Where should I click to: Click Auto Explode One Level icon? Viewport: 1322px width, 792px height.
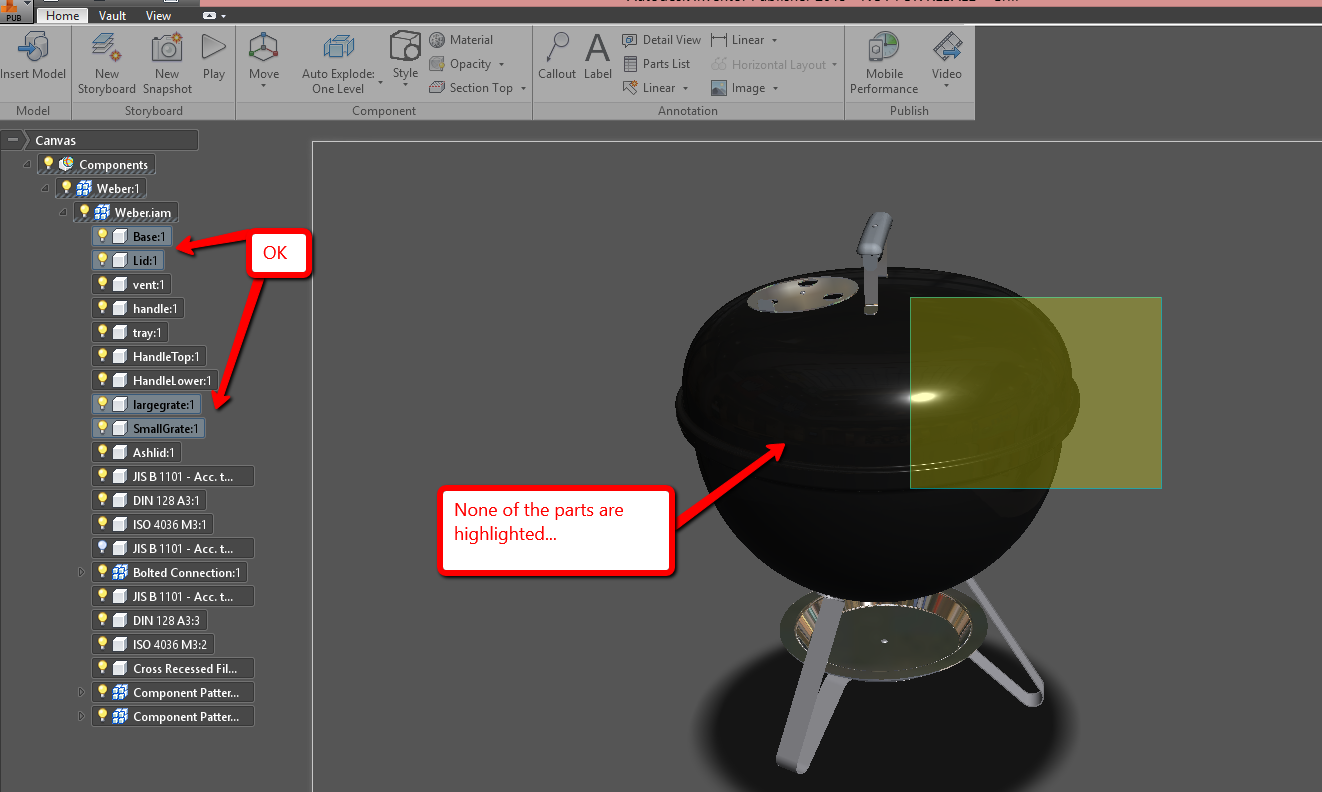(x=338, y=47)
